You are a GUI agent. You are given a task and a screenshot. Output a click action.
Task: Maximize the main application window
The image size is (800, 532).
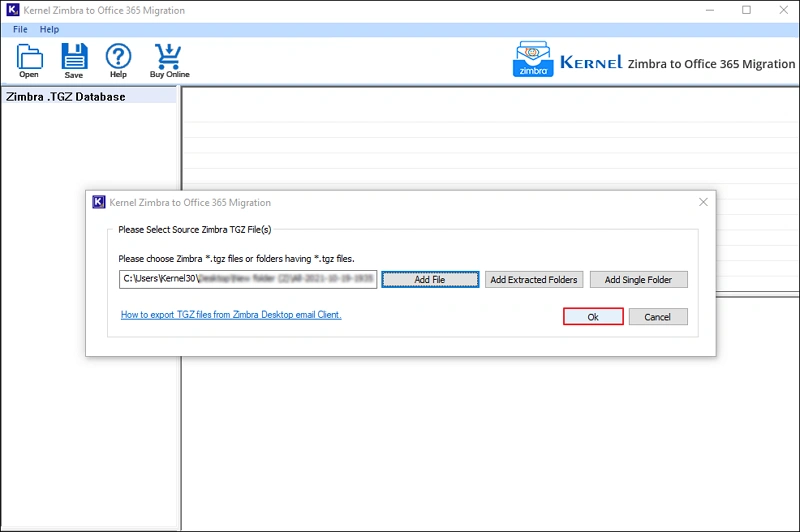click(x=746, y=10)
